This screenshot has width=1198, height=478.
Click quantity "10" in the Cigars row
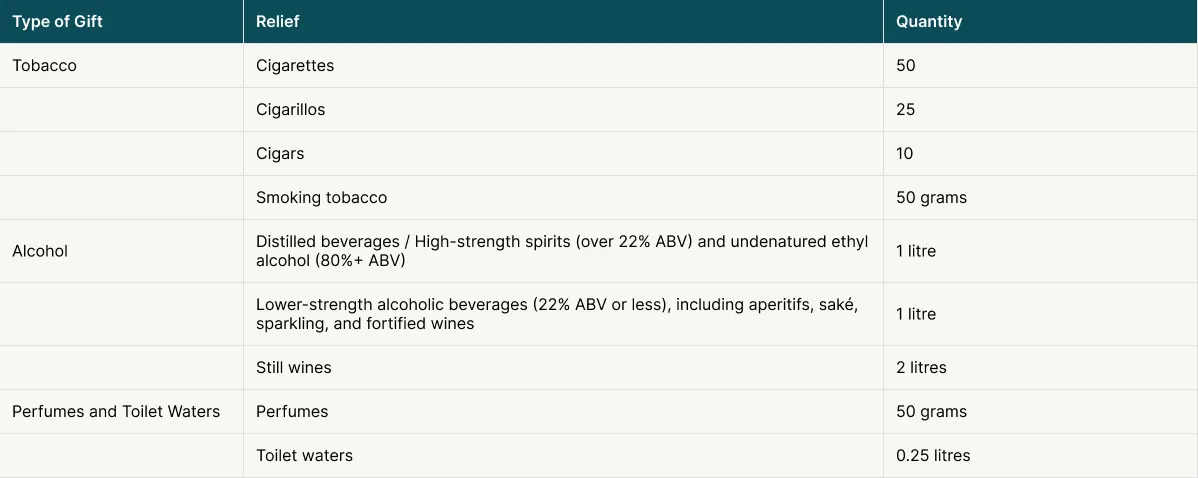point(905,154)
